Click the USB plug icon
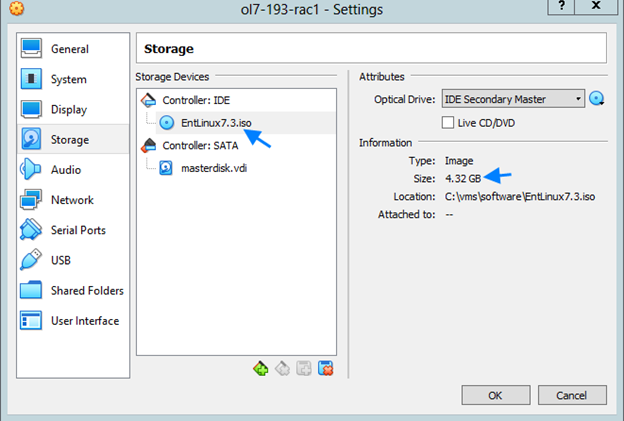The image size is (624, 421). tap(31, 259)
